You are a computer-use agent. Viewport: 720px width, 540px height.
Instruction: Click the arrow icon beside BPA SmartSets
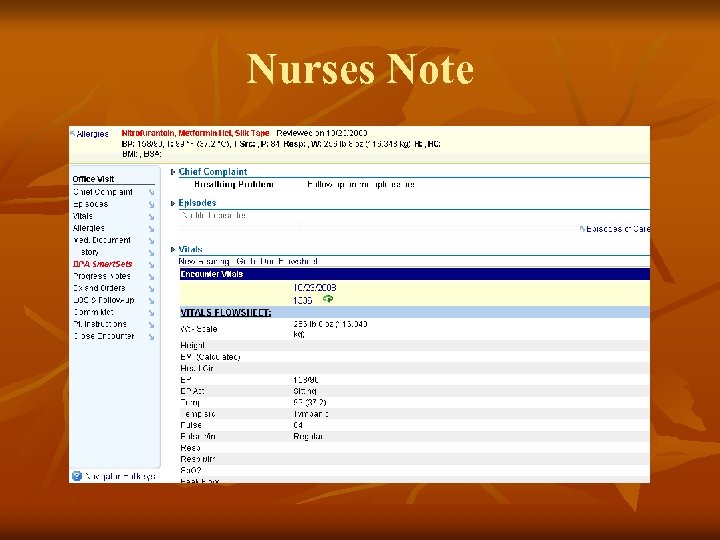(152, 265)
